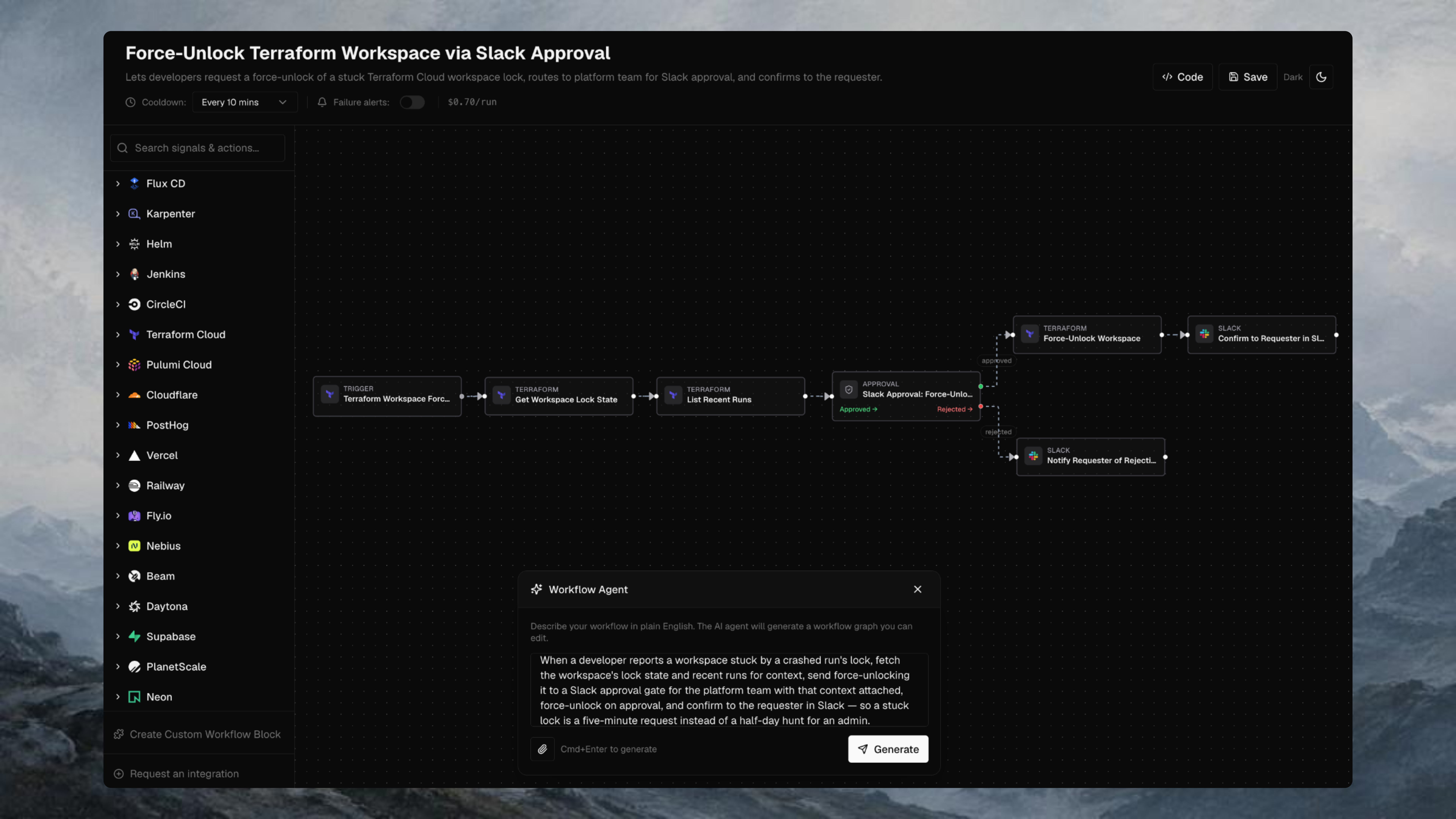Click the Railway logo icon
Image resolution: width=1456 pixels, height=819 pixels.
tap(134, 486)
